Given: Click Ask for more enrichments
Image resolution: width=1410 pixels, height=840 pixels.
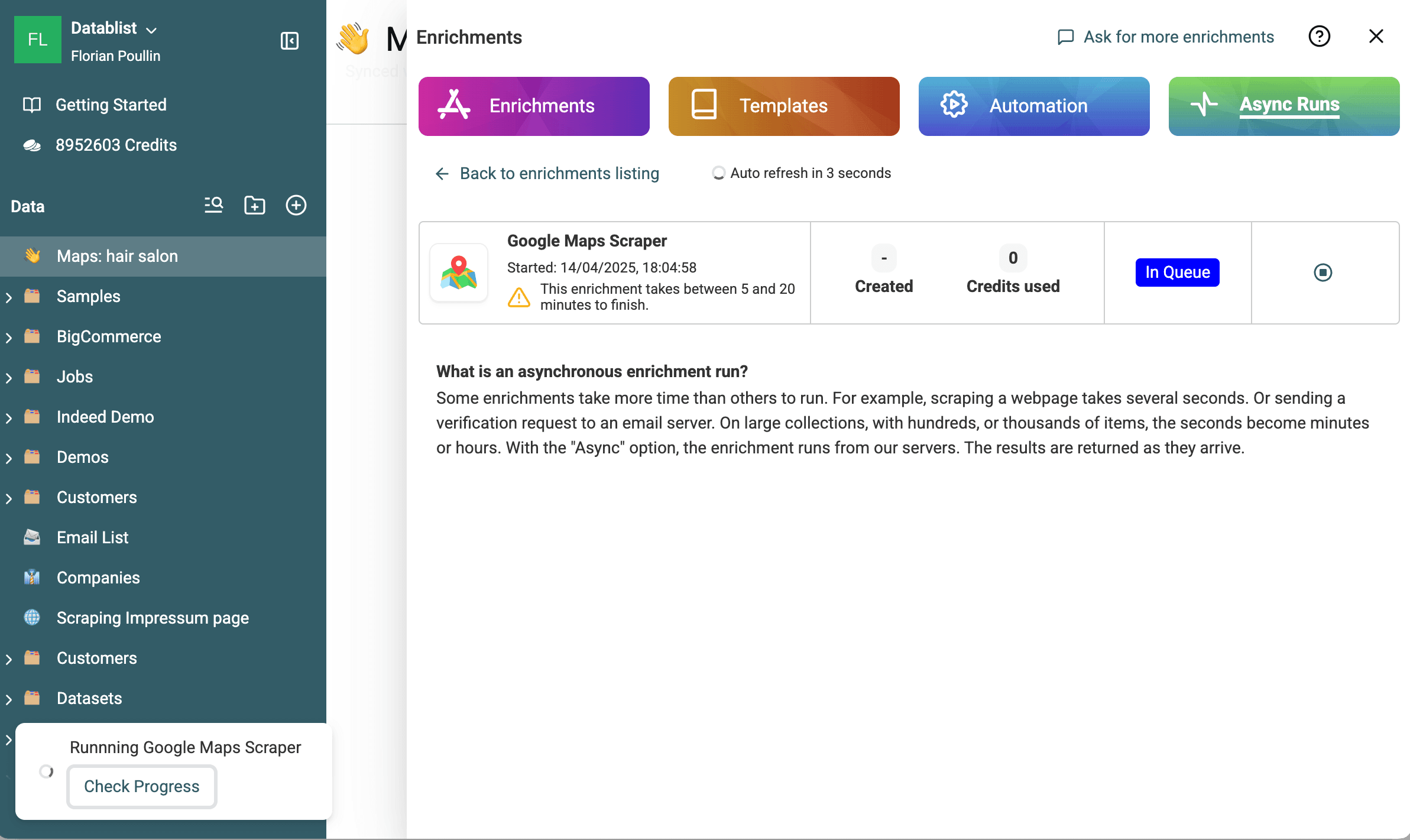Looking at the screenshot, I should [1166, 37].
